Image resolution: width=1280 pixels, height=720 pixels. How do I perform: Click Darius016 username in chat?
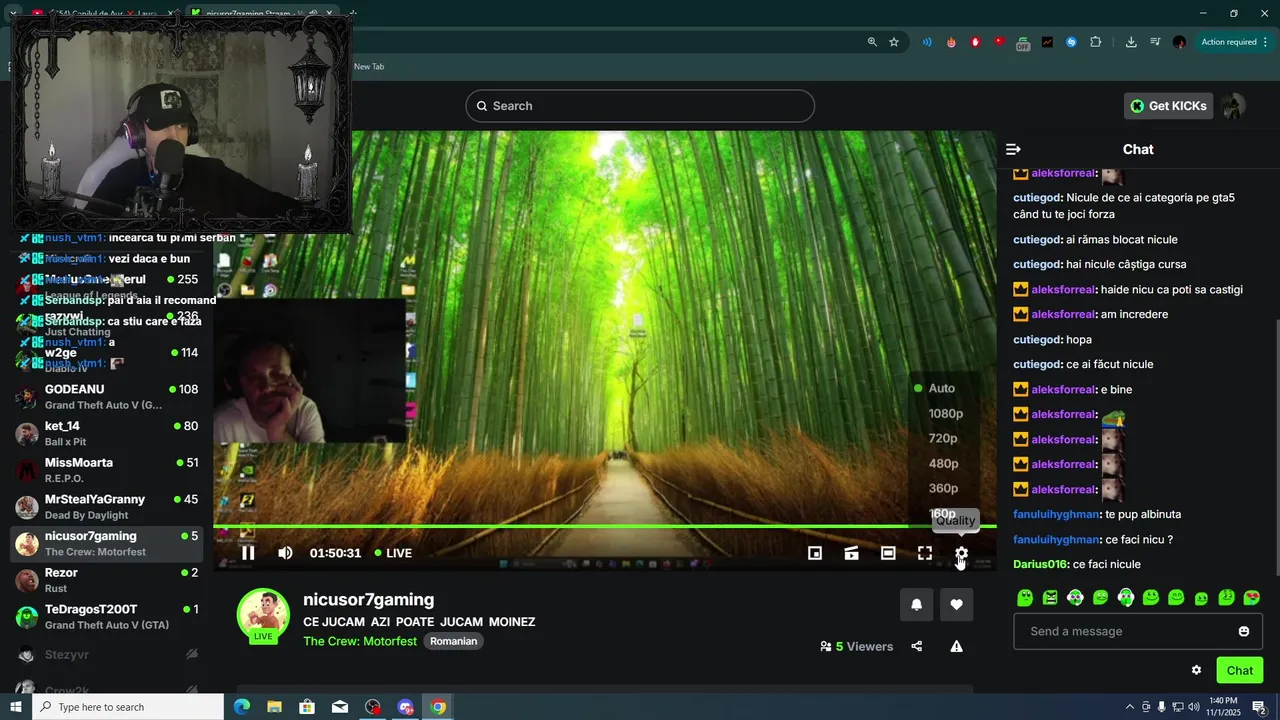point(1040,564)
